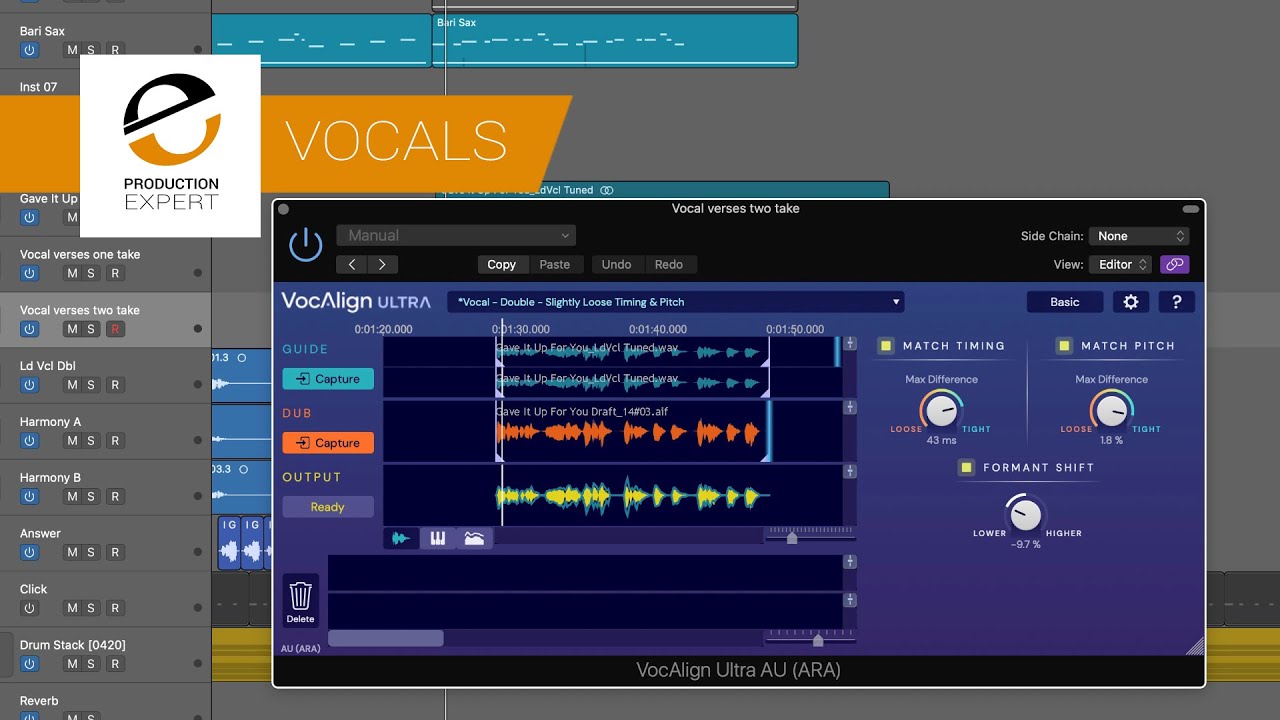
Task: Open View Editor dropdown
Action: point(1123,265)
